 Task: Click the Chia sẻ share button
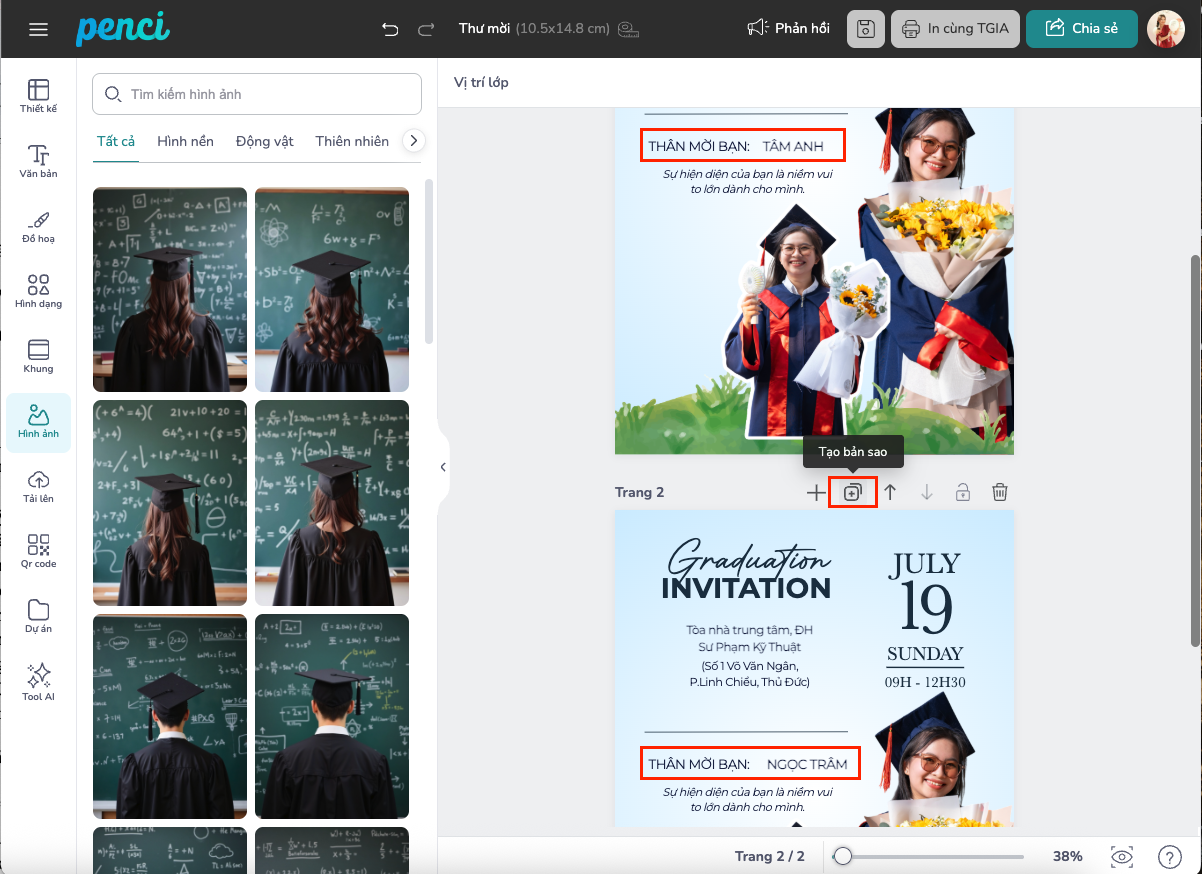tap(1081, 29)
